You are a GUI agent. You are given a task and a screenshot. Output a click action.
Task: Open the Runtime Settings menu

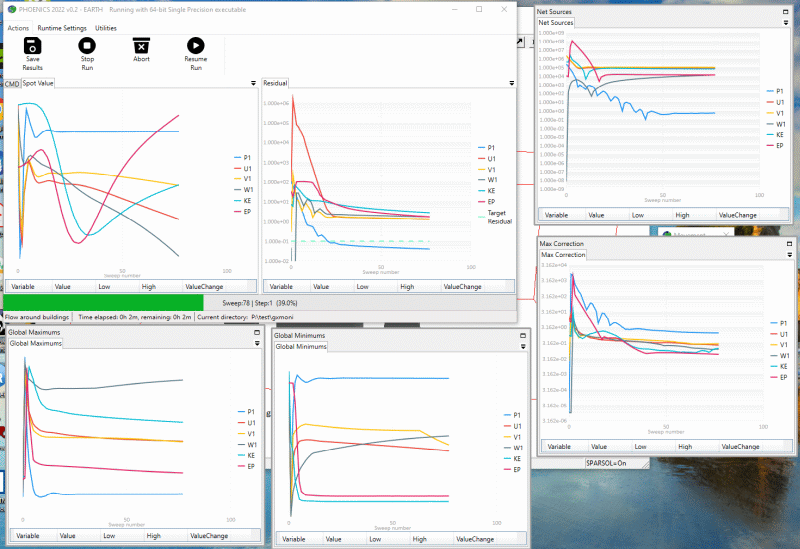(62, 28)
